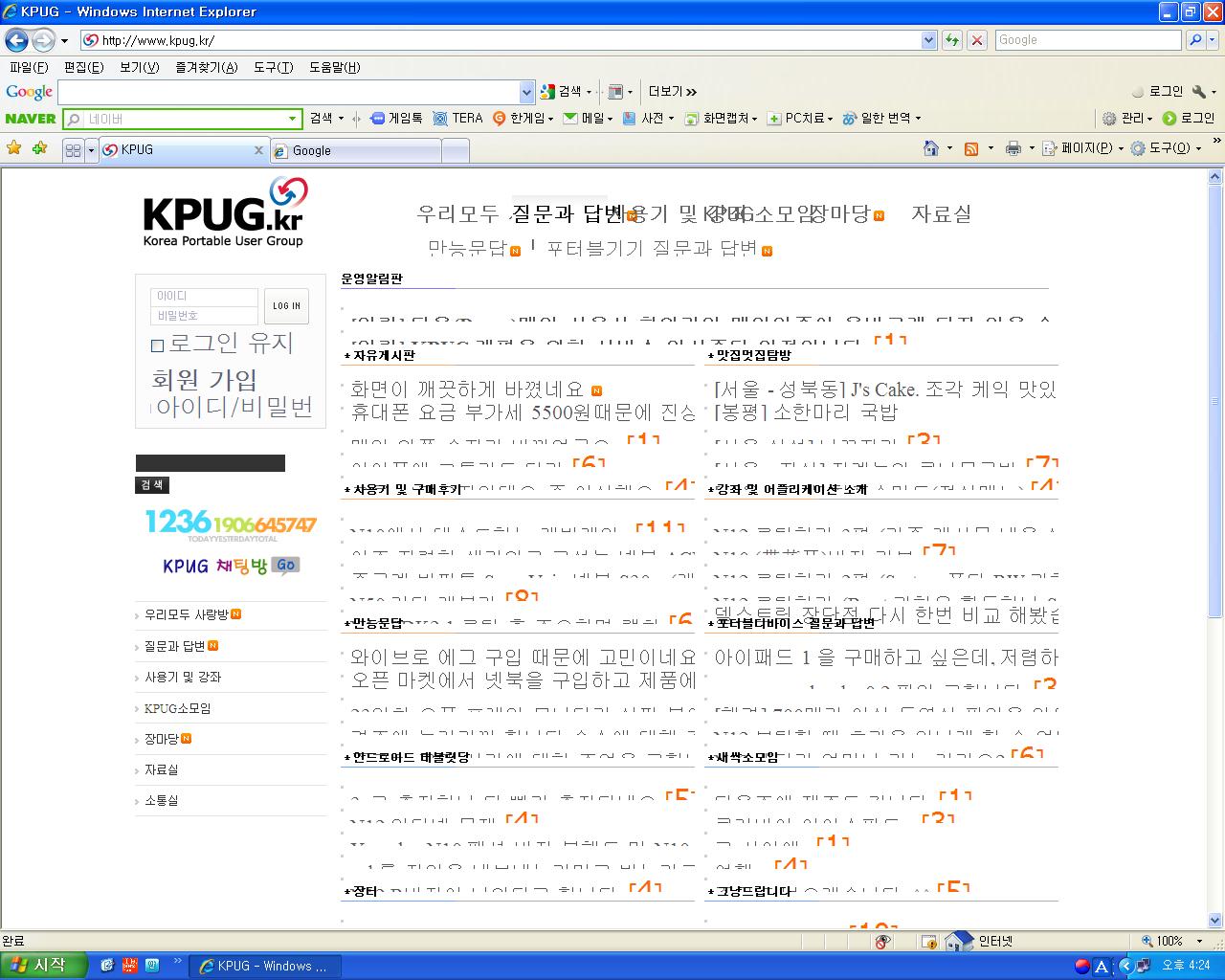
Task: Click 회원 가입 link
Action: pos(205,380)
